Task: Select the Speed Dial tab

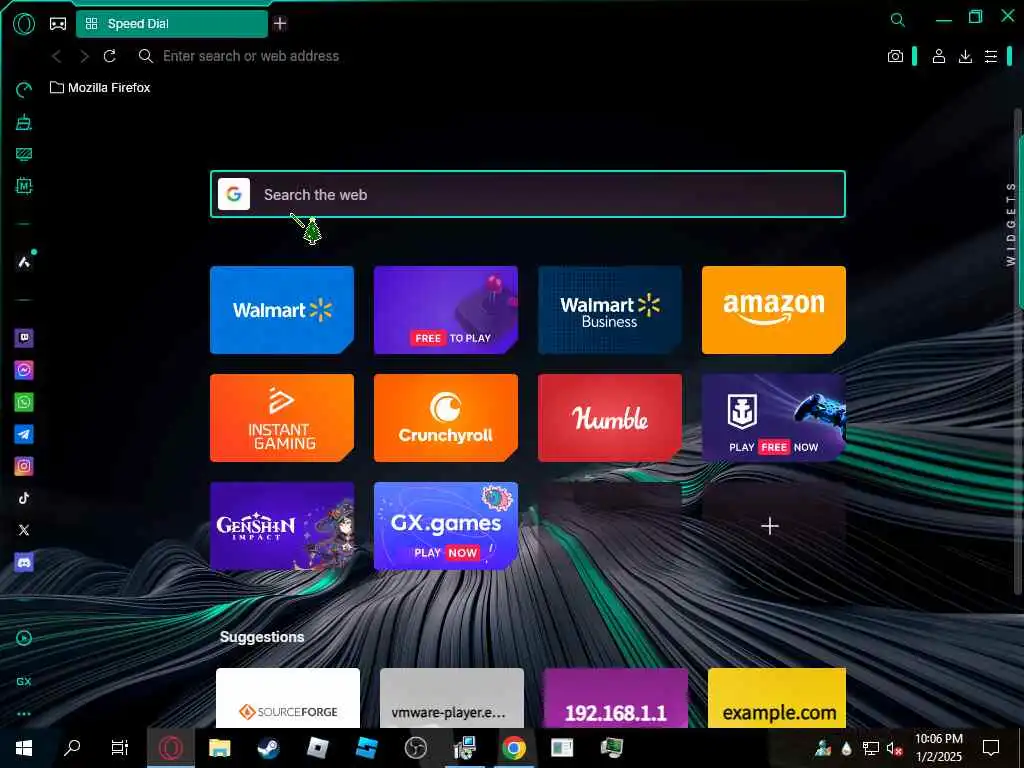Action: (x=172, y=24)
